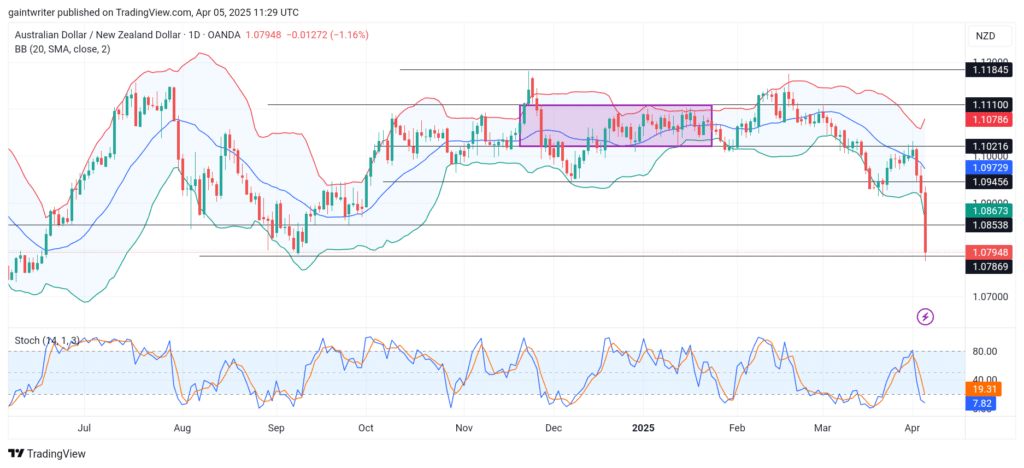Screen dimensions: 1024x468
Task: Click the blue 1.09729 basis label
Action: point(989,168)
